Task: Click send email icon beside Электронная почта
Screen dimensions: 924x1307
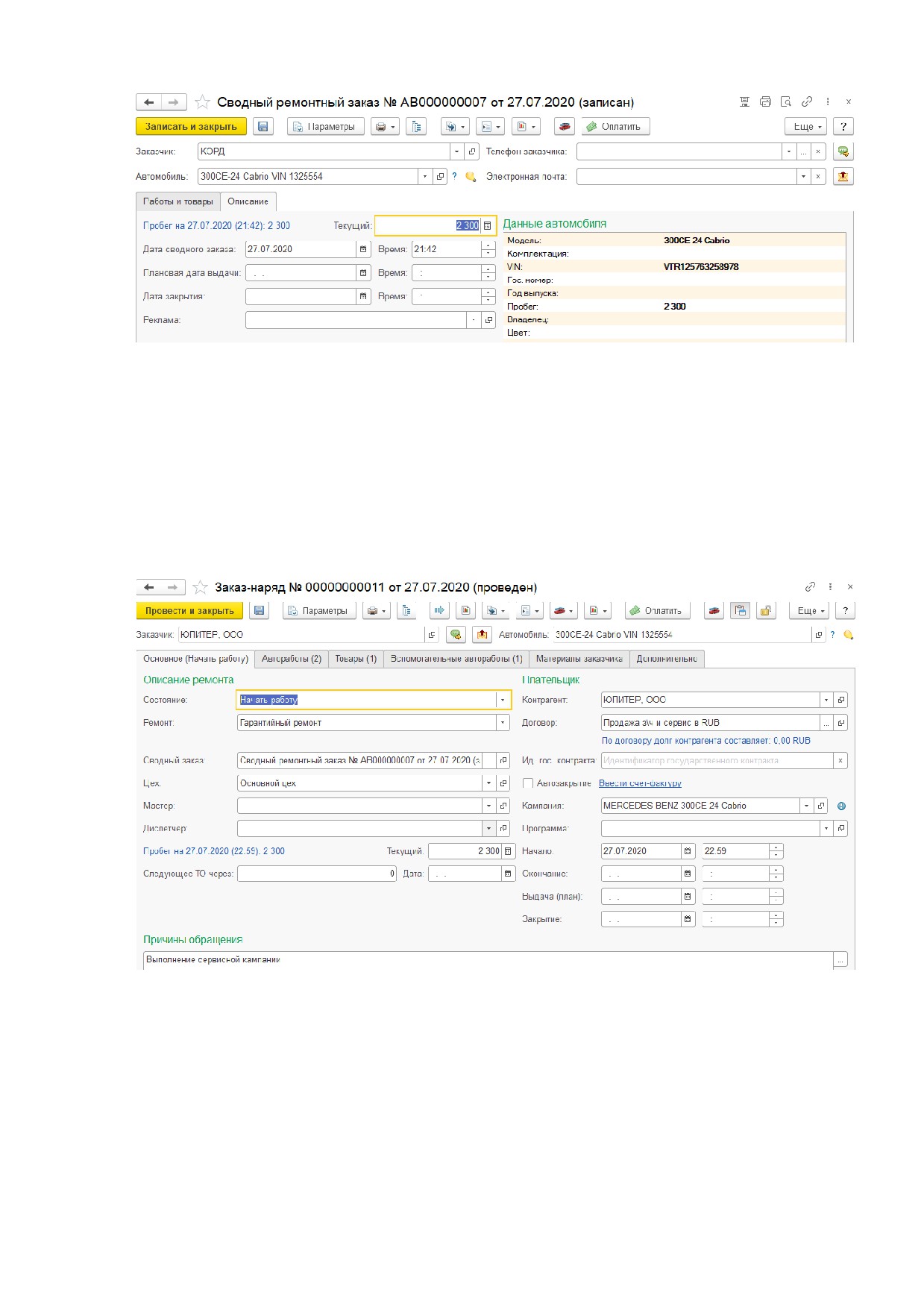Action: point(843,177)
